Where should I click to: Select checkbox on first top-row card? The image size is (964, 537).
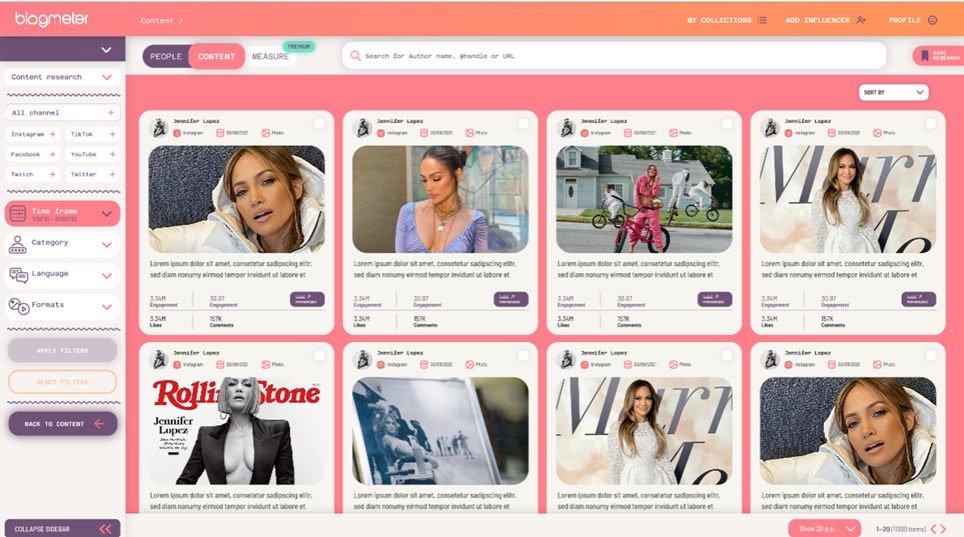point(319,124)
